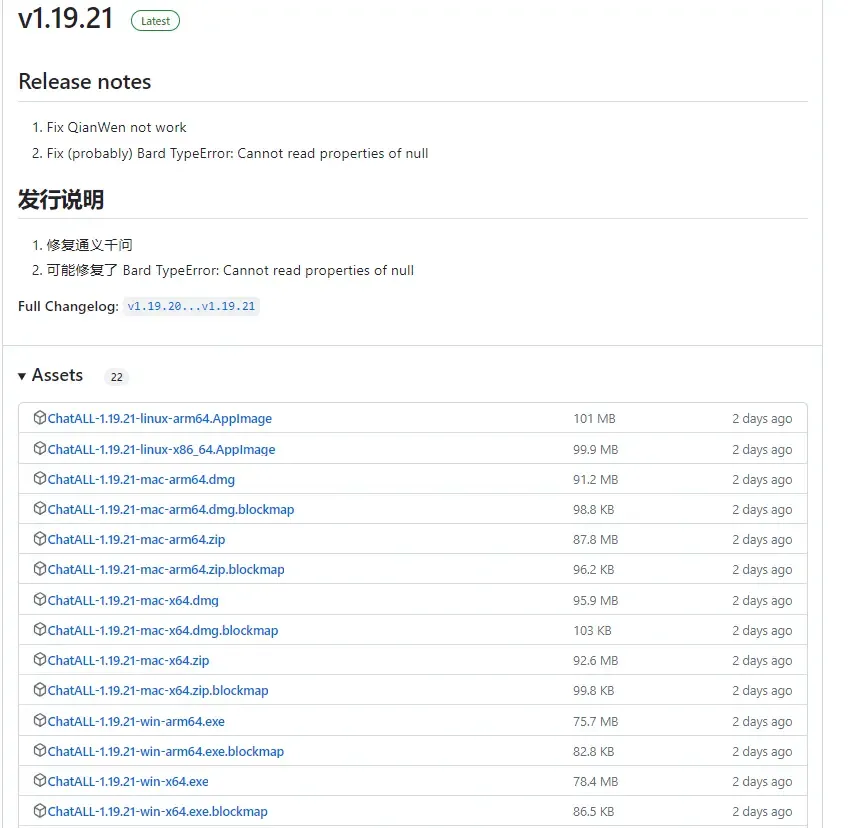Click package icon for mac-x64.zip.blockmap

pyautogui.click(x=39, y=690)
